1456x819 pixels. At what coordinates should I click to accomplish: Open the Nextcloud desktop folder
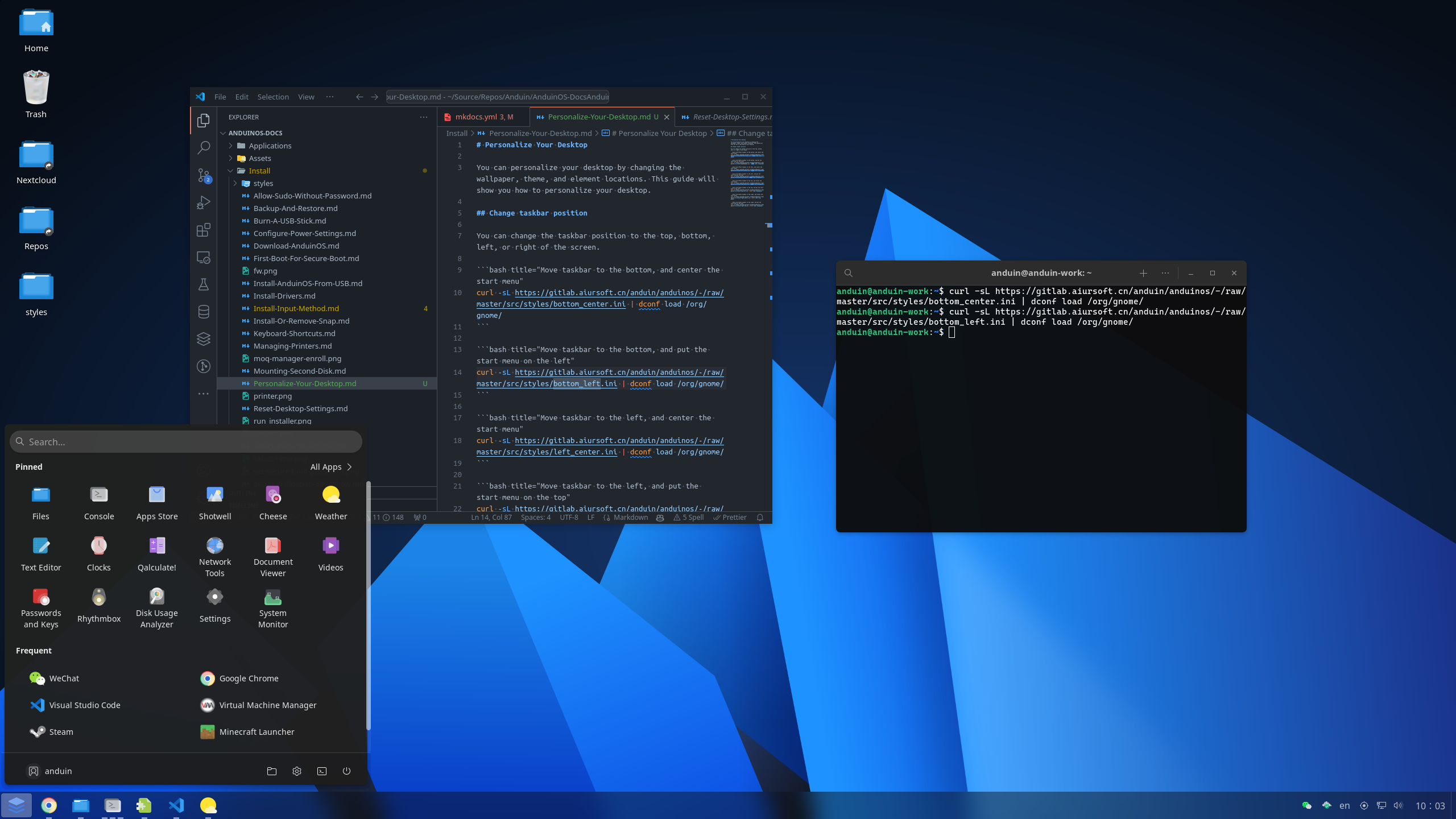point(36,163)
